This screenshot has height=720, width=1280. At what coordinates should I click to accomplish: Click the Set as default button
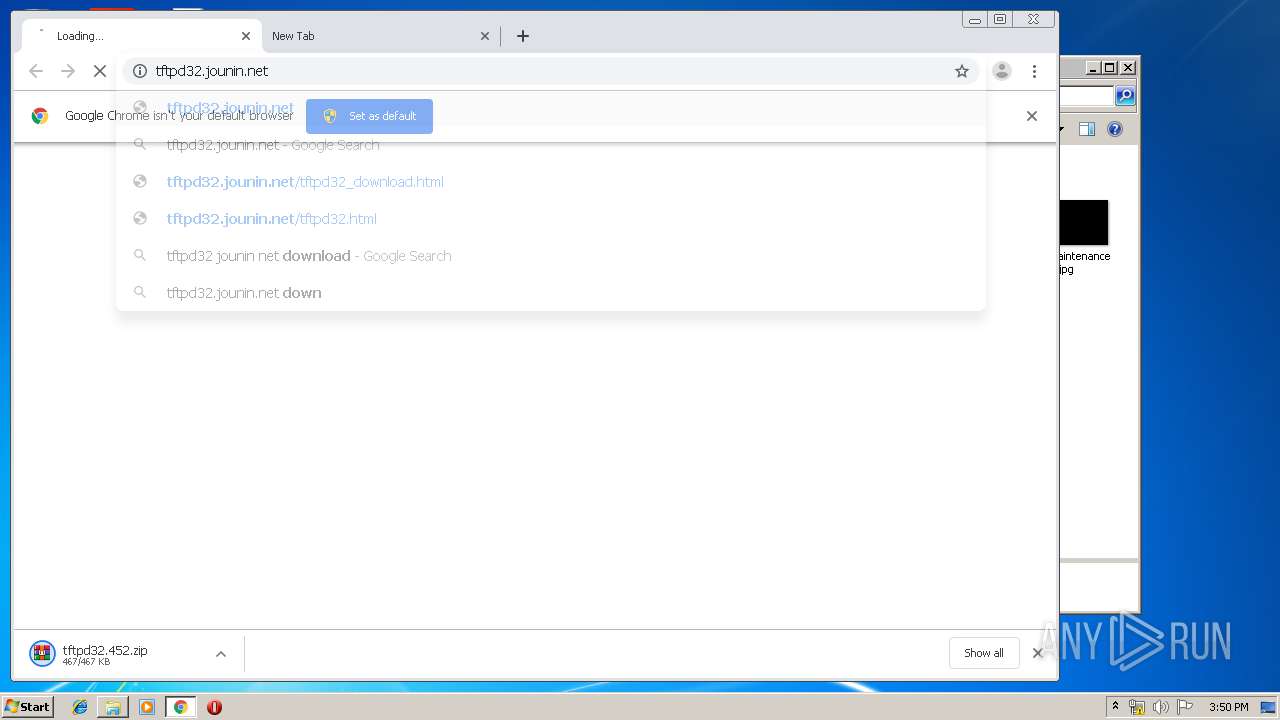369,116
